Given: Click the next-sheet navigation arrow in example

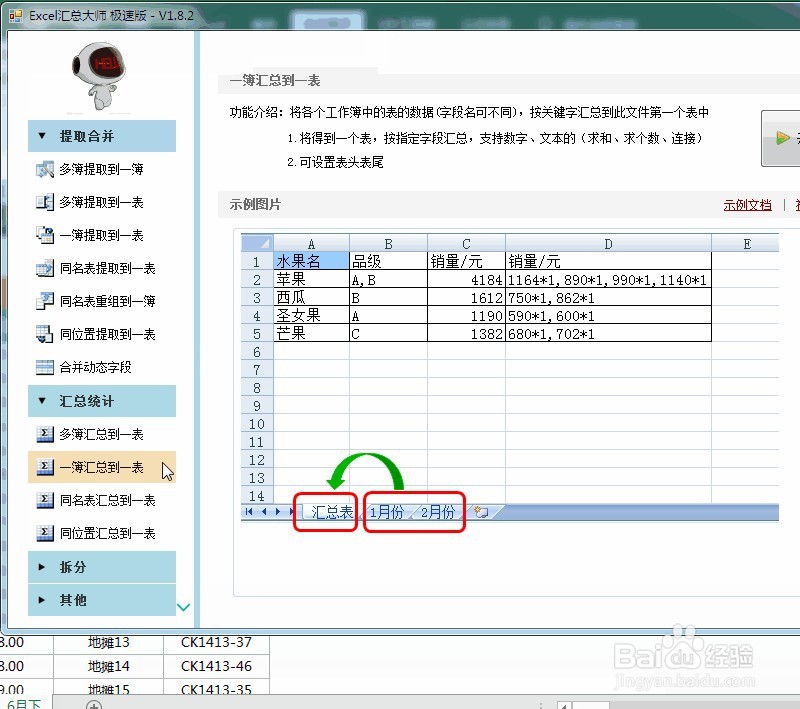Looking at the screenshot, I should 278,512.
